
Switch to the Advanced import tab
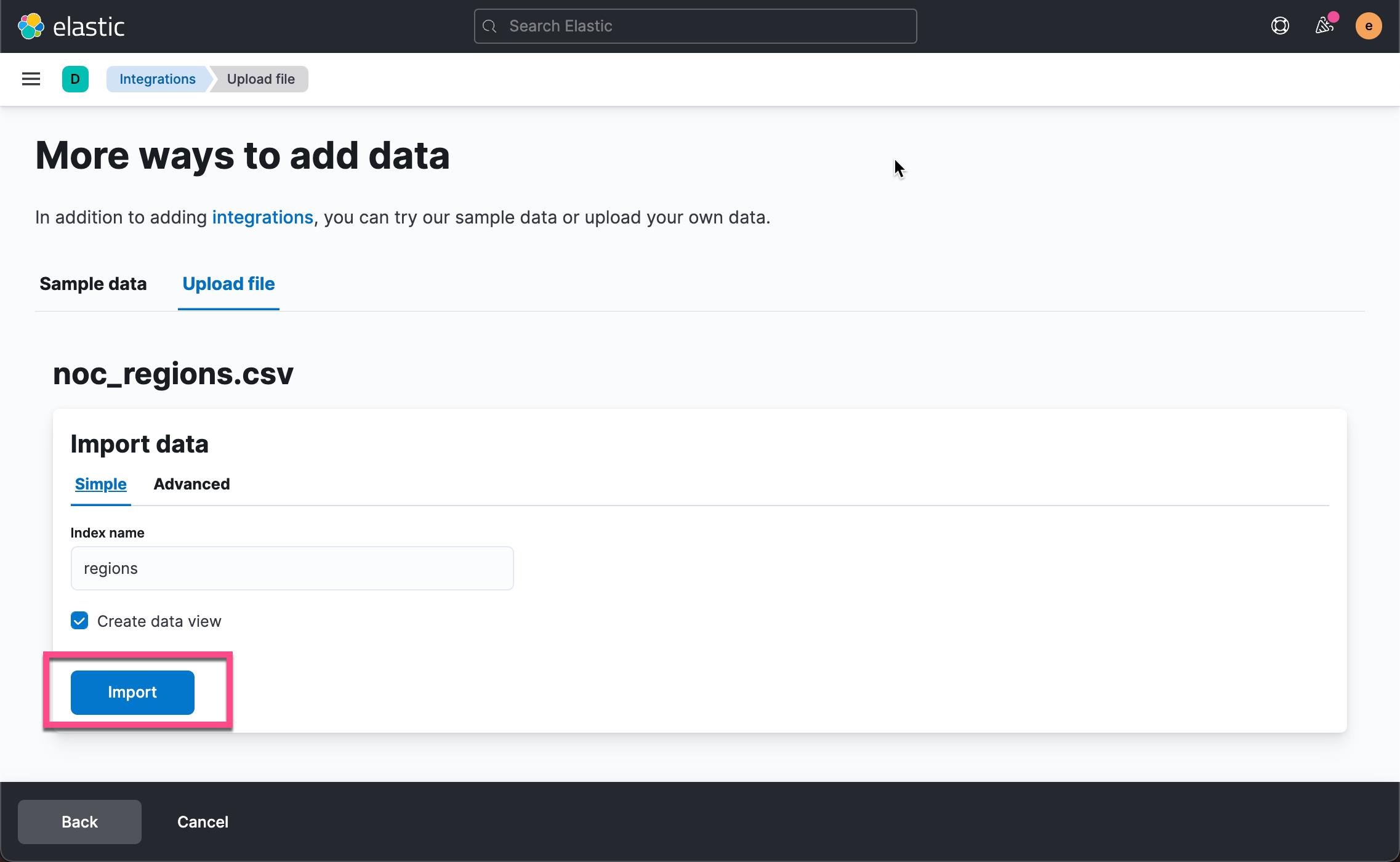[x=191, y=484]
